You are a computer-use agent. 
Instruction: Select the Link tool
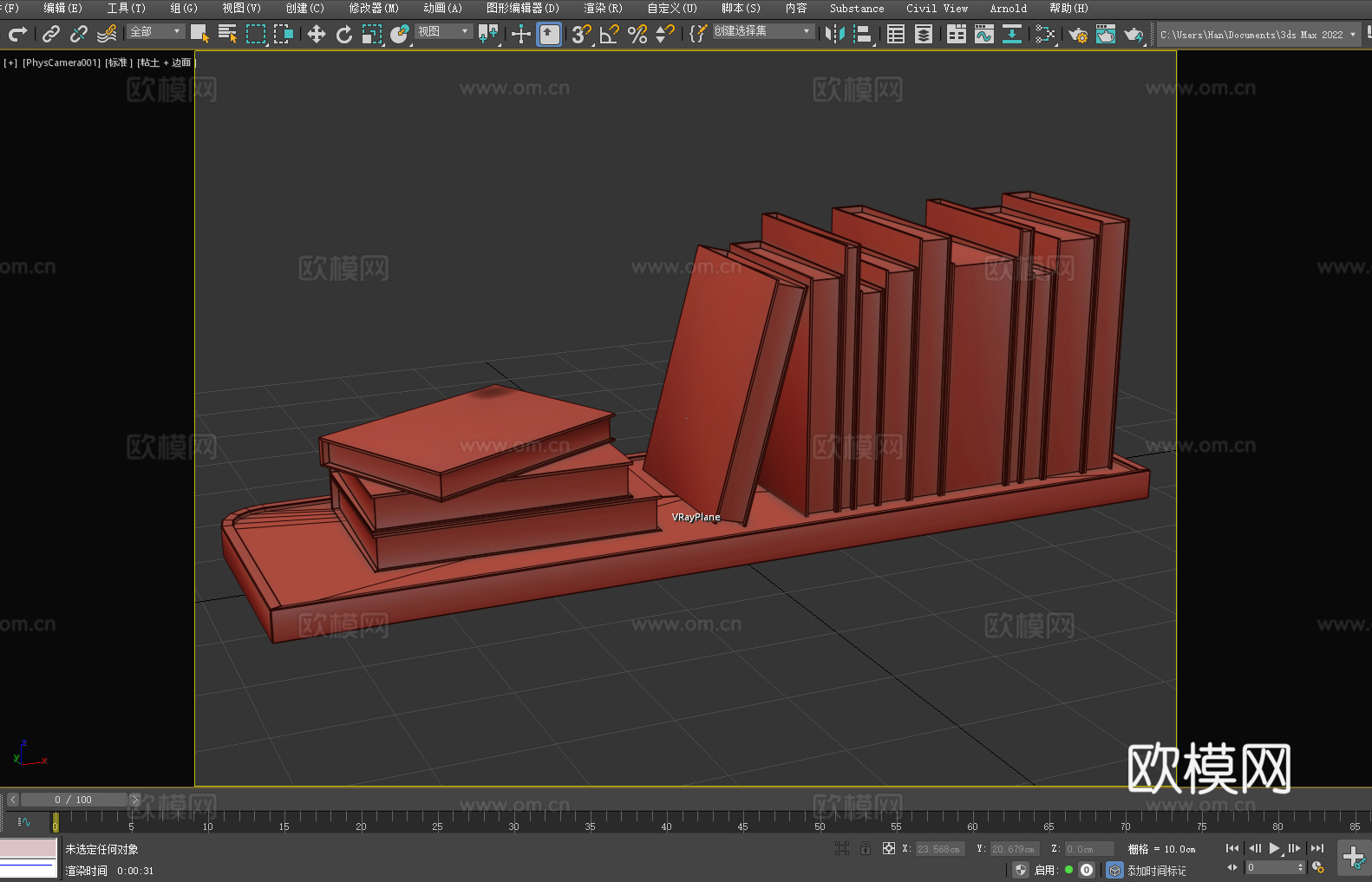(51, 34)
